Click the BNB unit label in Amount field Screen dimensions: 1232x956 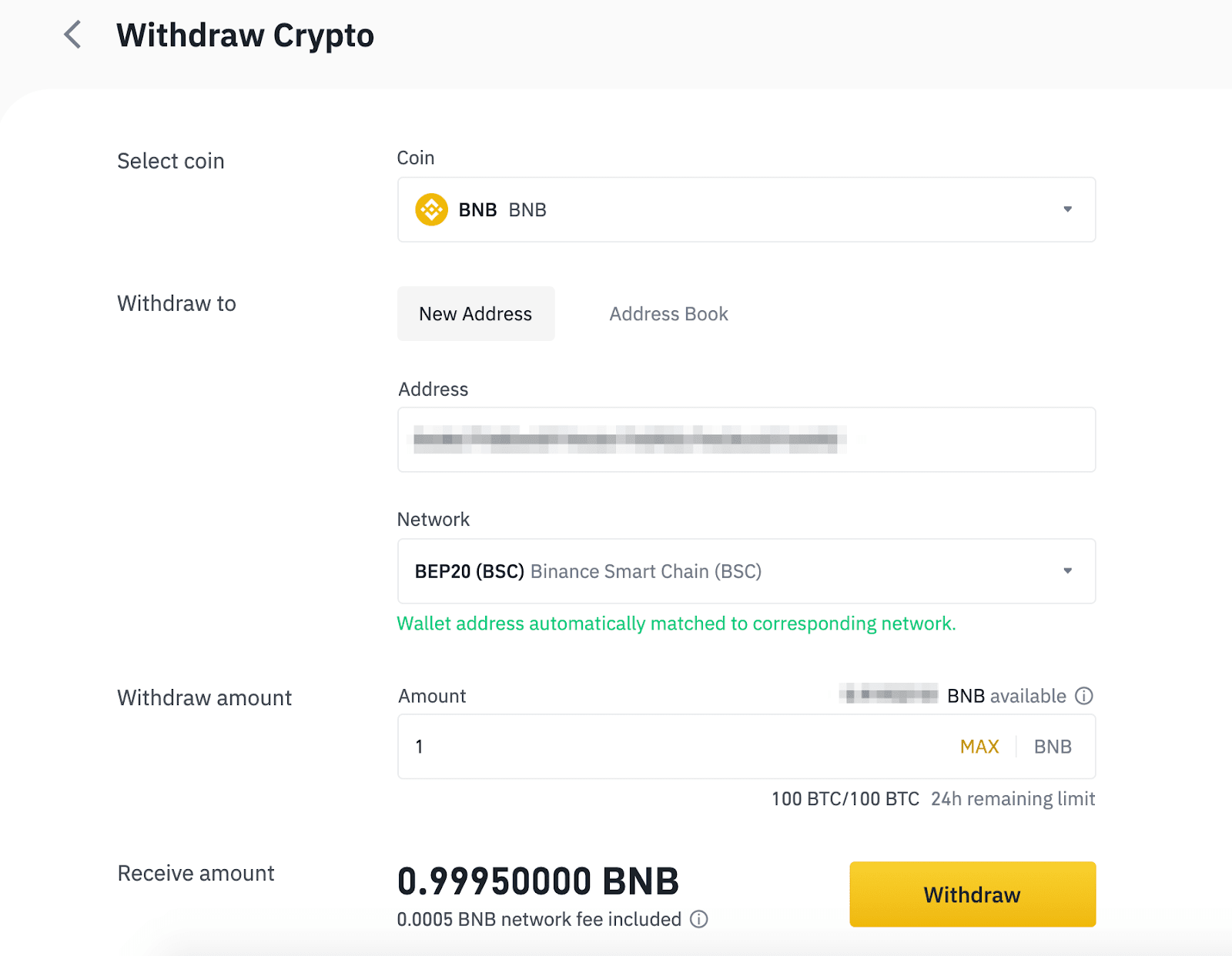tap(1053, 747)
